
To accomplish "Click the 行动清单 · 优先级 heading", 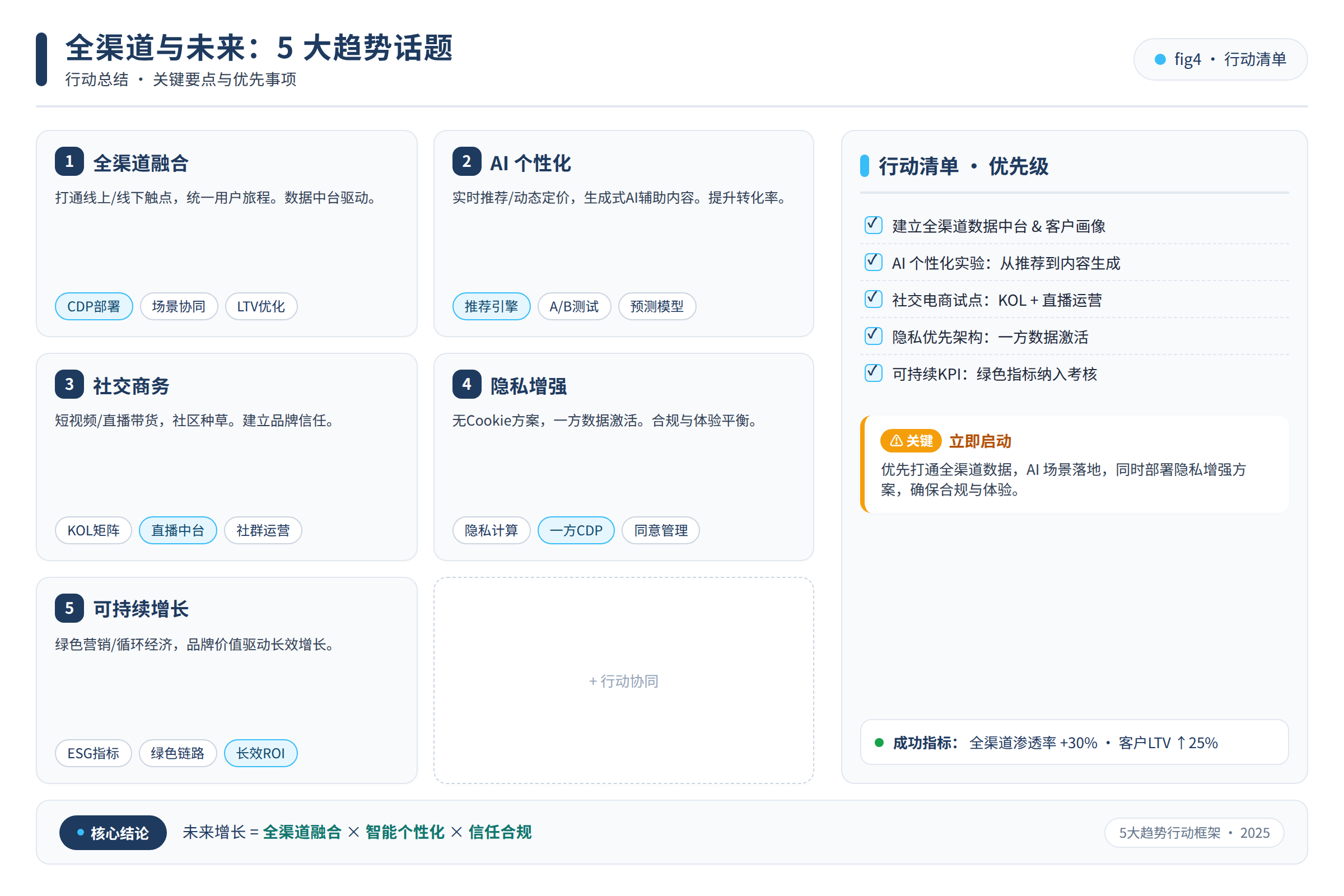I will [x=963, y=166].
